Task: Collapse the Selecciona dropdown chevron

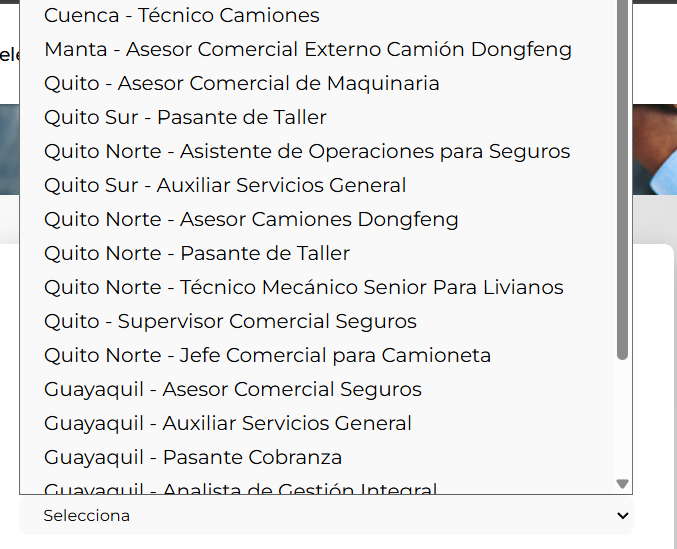Action: [623, 516]
